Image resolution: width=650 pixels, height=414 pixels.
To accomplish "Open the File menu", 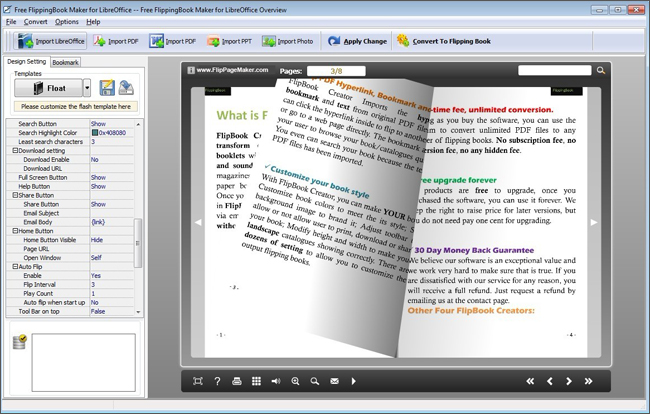I will (x=11, y=22).
